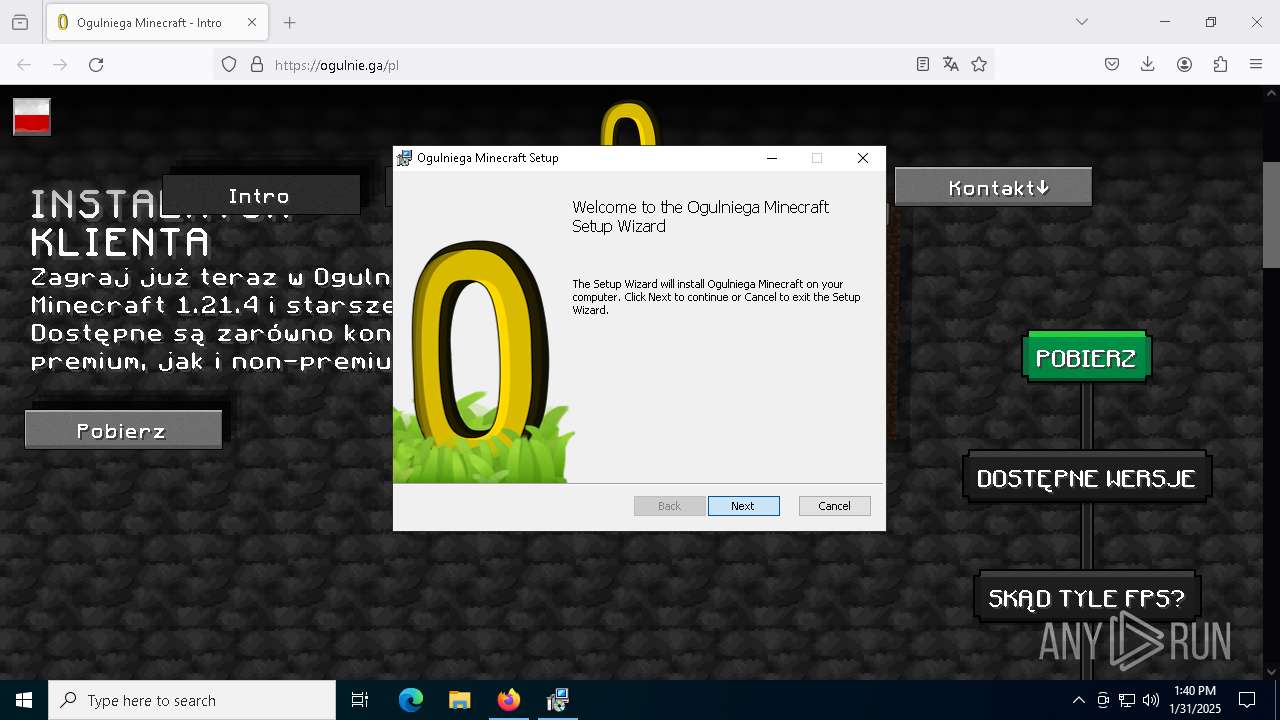Click the taskbar search box

click(x=192, y=700)
